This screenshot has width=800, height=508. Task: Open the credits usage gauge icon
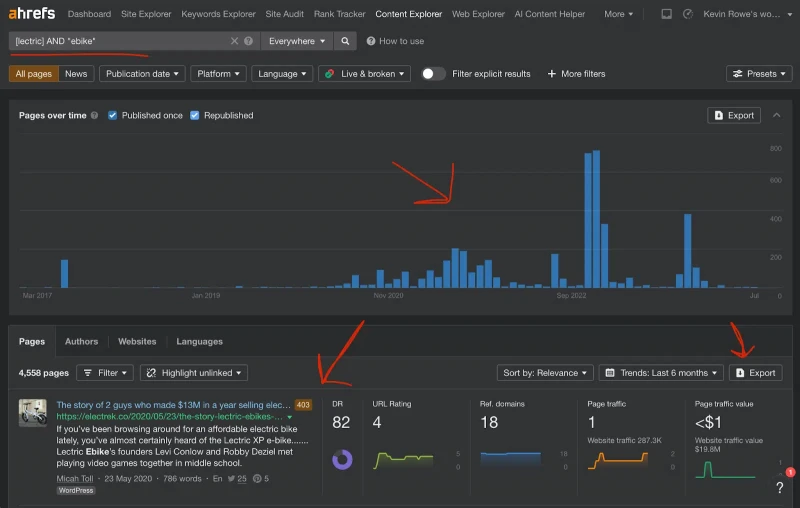(688, 14)
